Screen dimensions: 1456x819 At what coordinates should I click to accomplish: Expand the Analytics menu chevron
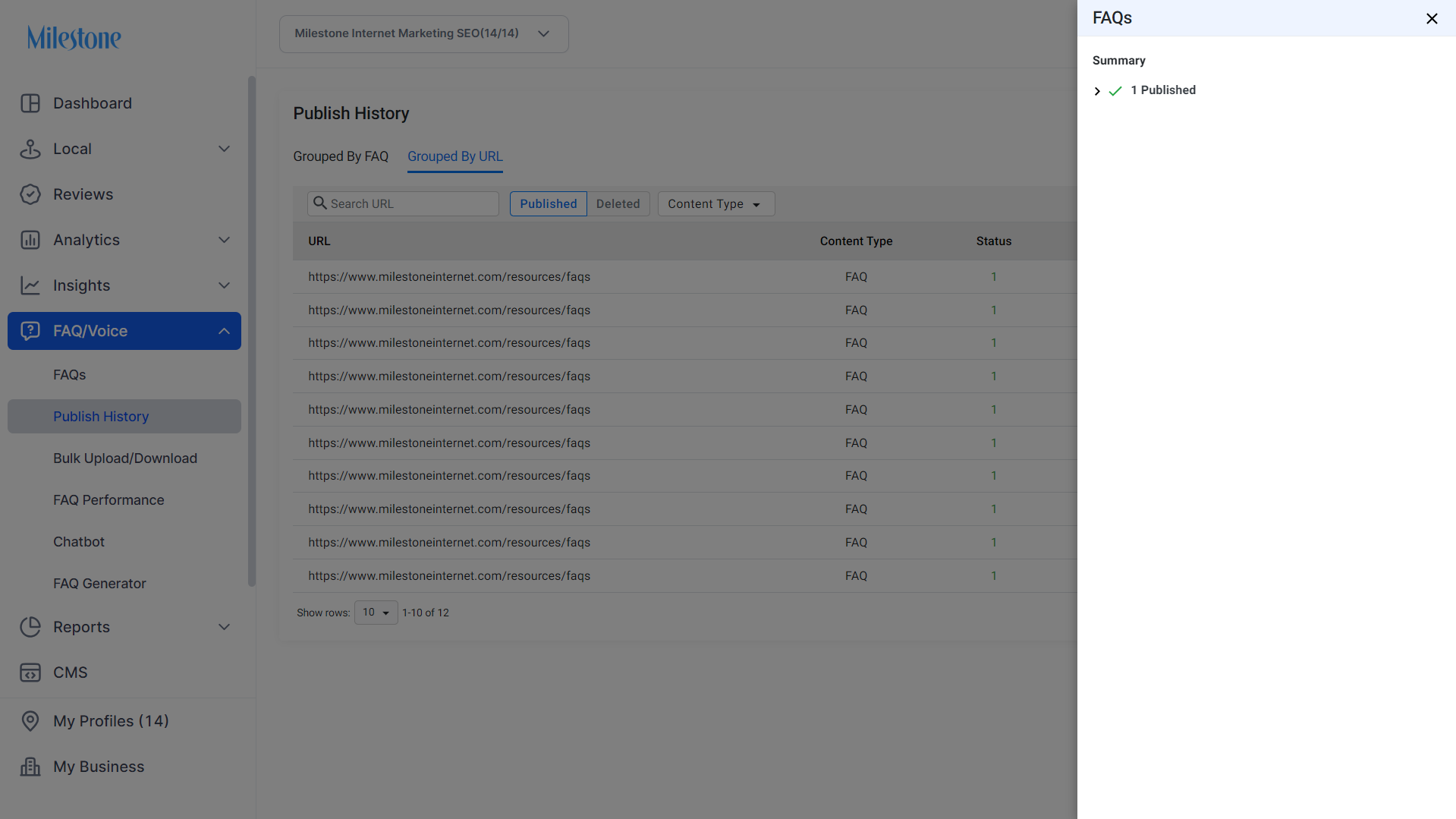(x=224, y=240)
